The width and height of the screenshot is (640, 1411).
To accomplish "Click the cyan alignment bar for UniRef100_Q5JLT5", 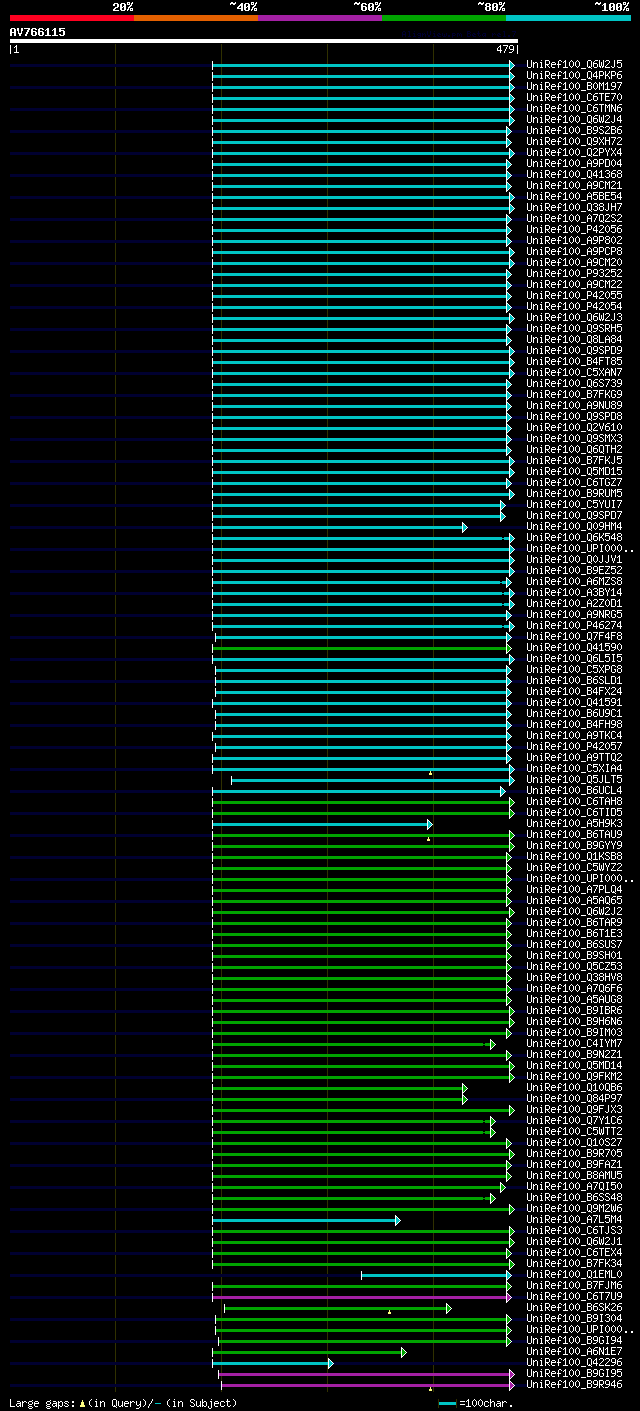I will pyautogui.click(x=373, y=780).
